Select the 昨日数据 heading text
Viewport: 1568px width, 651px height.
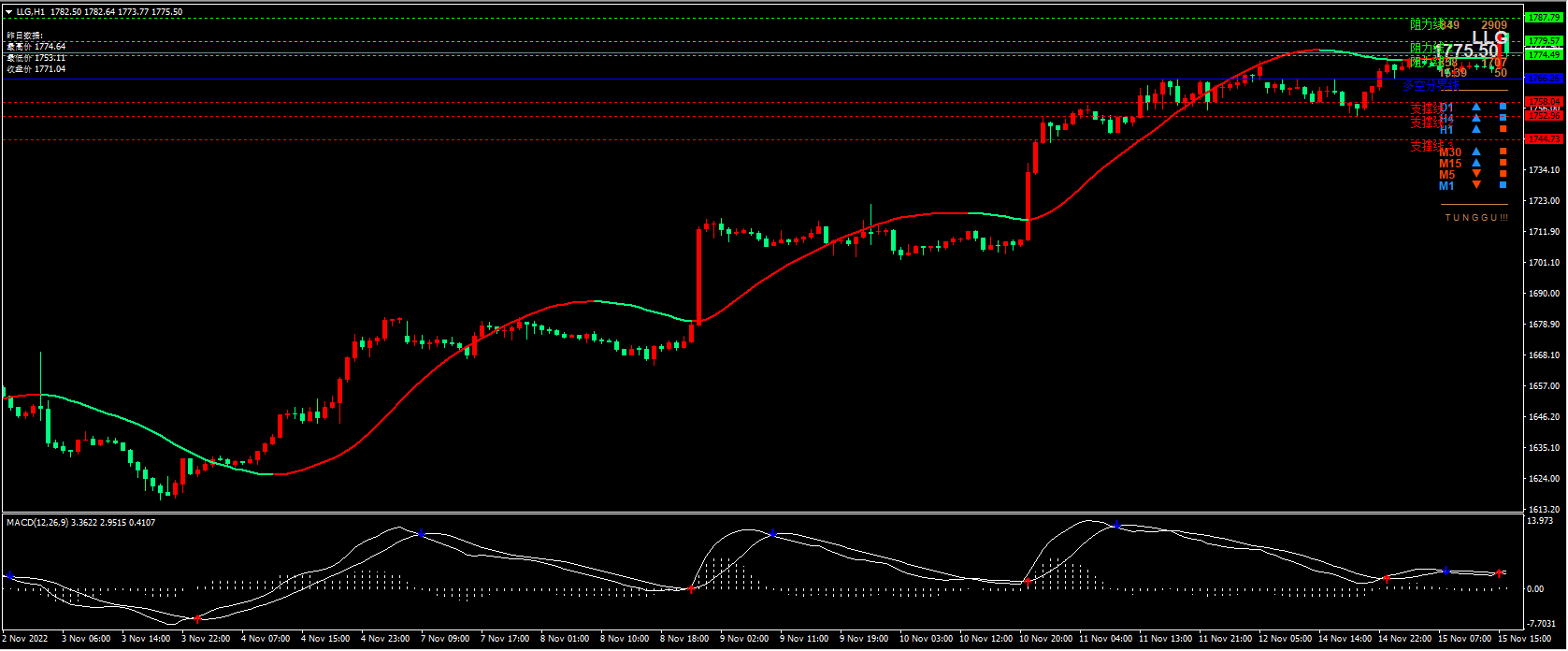coord(25,36)
